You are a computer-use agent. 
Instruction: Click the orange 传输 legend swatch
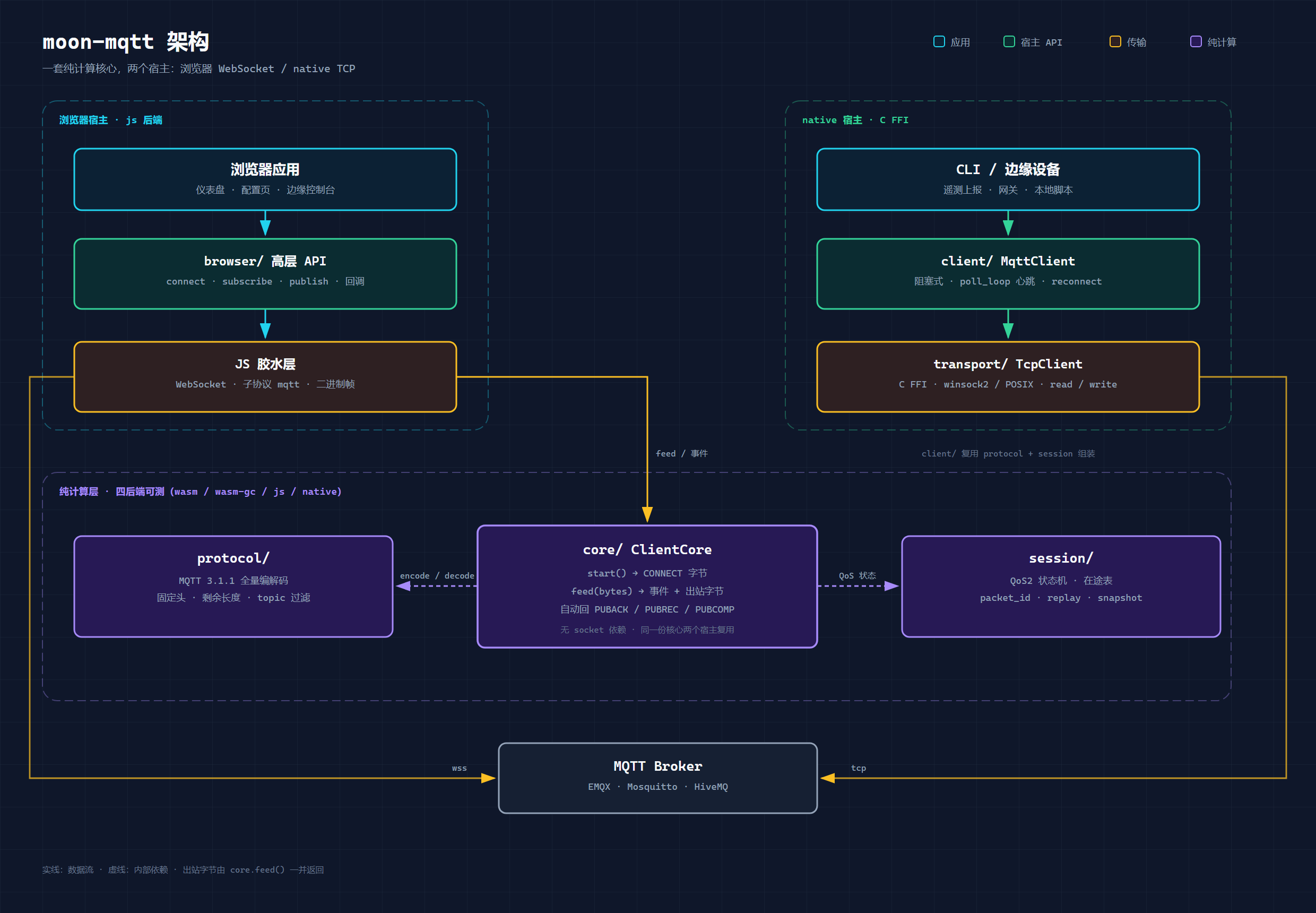click(x=1115, y=42)
